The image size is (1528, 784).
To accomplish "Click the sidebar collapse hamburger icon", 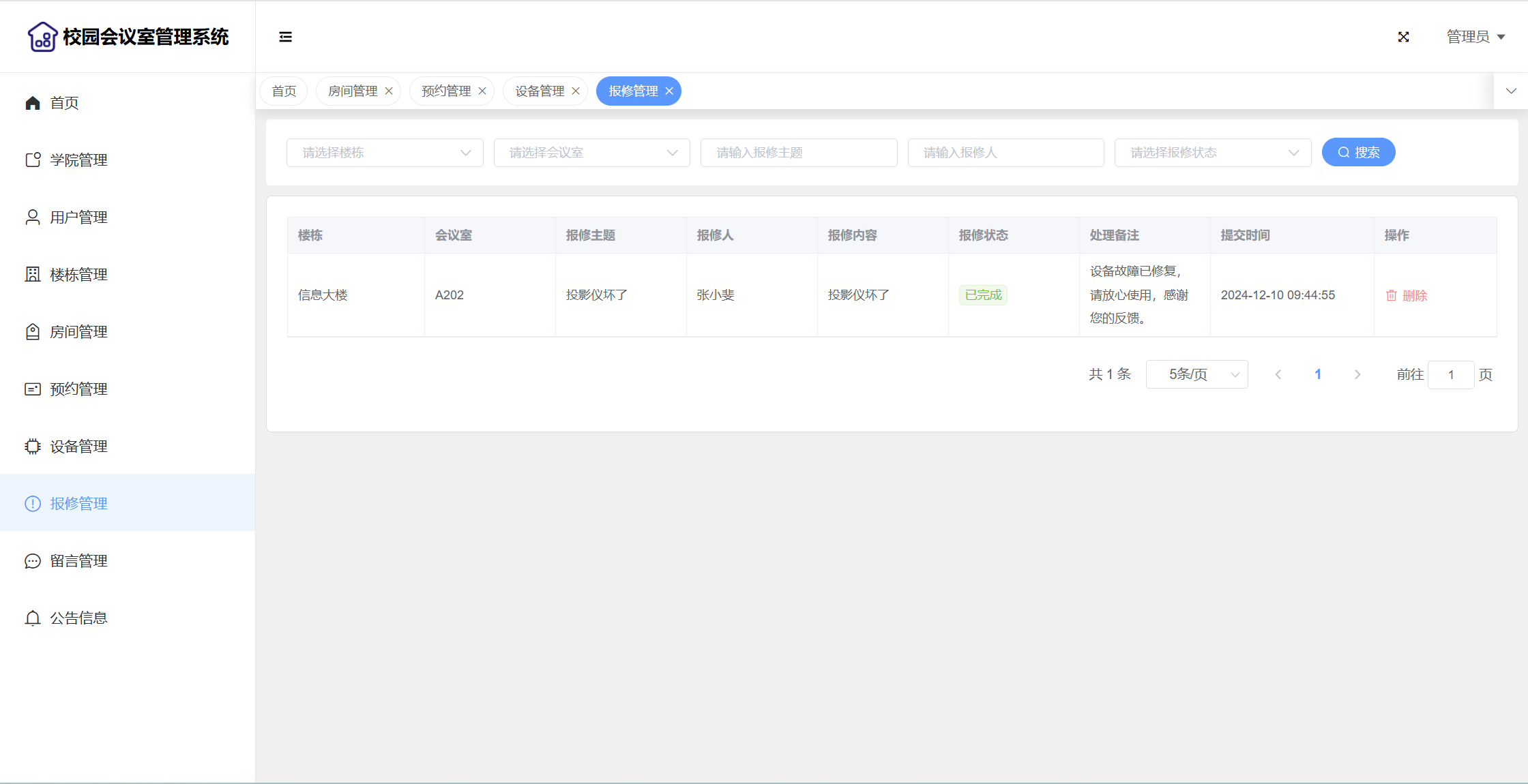I will pos(285,37).
